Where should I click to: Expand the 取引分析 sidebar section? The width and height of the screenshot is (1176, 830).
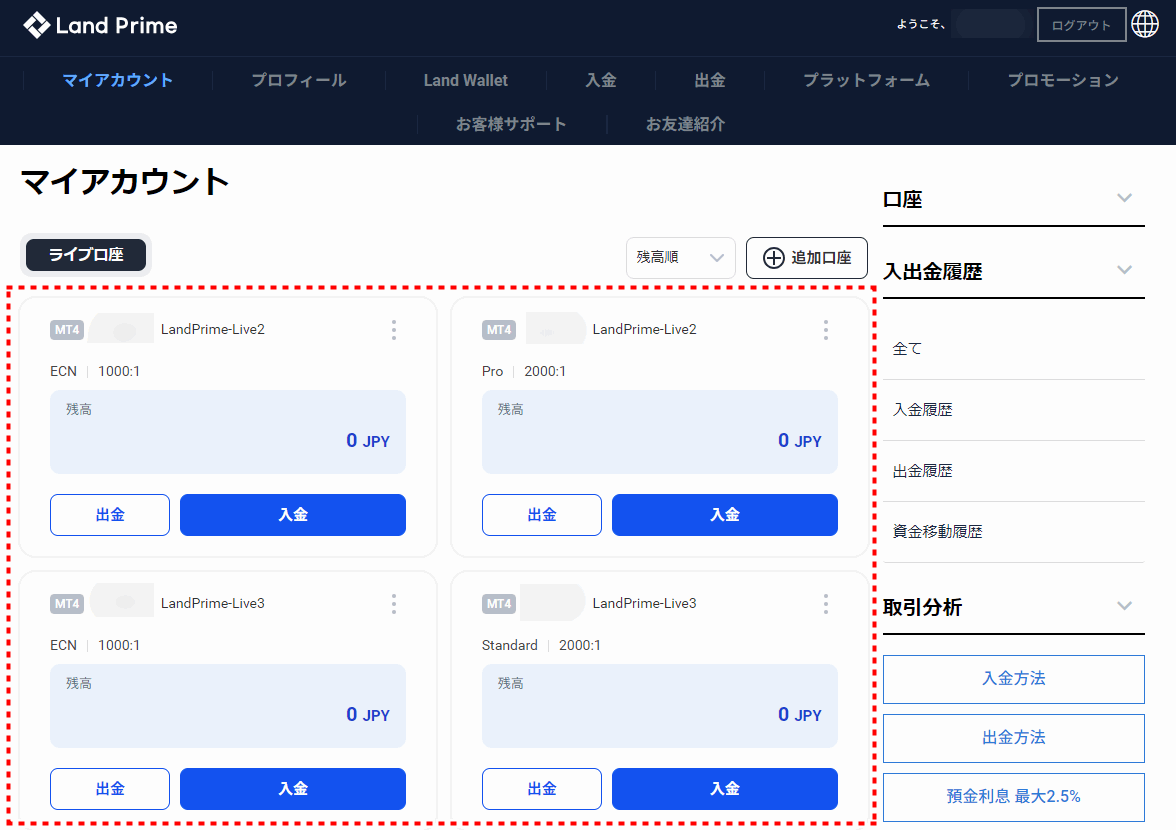(x=1124, y=606)
